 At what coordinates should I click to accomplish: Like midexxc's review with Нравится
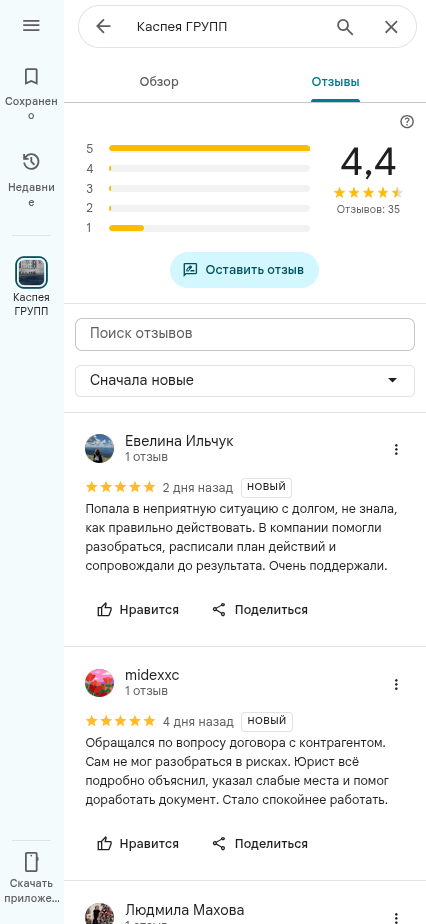(x=138, y=844)
